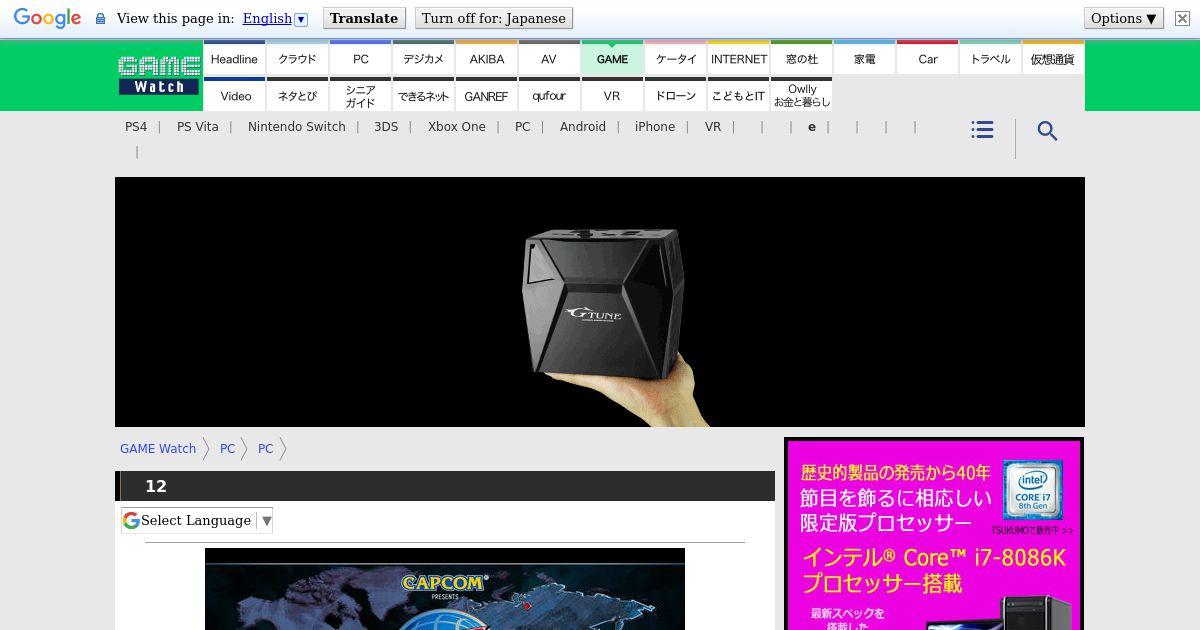Go to 3DS category link
The image size is (1200, 630).
pyautogui.click(x=386, y=127)
